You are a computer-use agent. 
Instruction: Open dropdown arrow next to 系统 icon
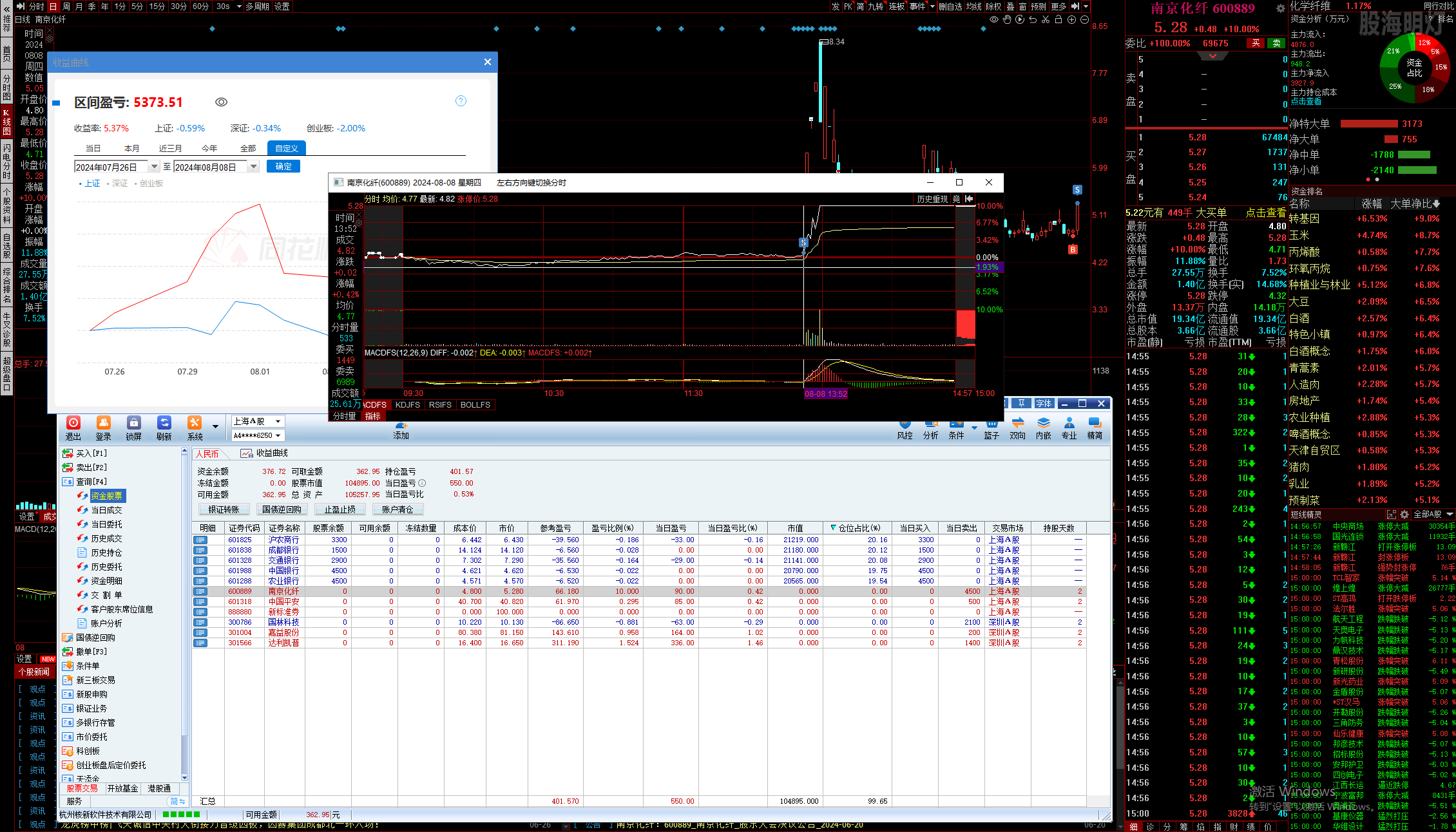click(x=215, y=426)
